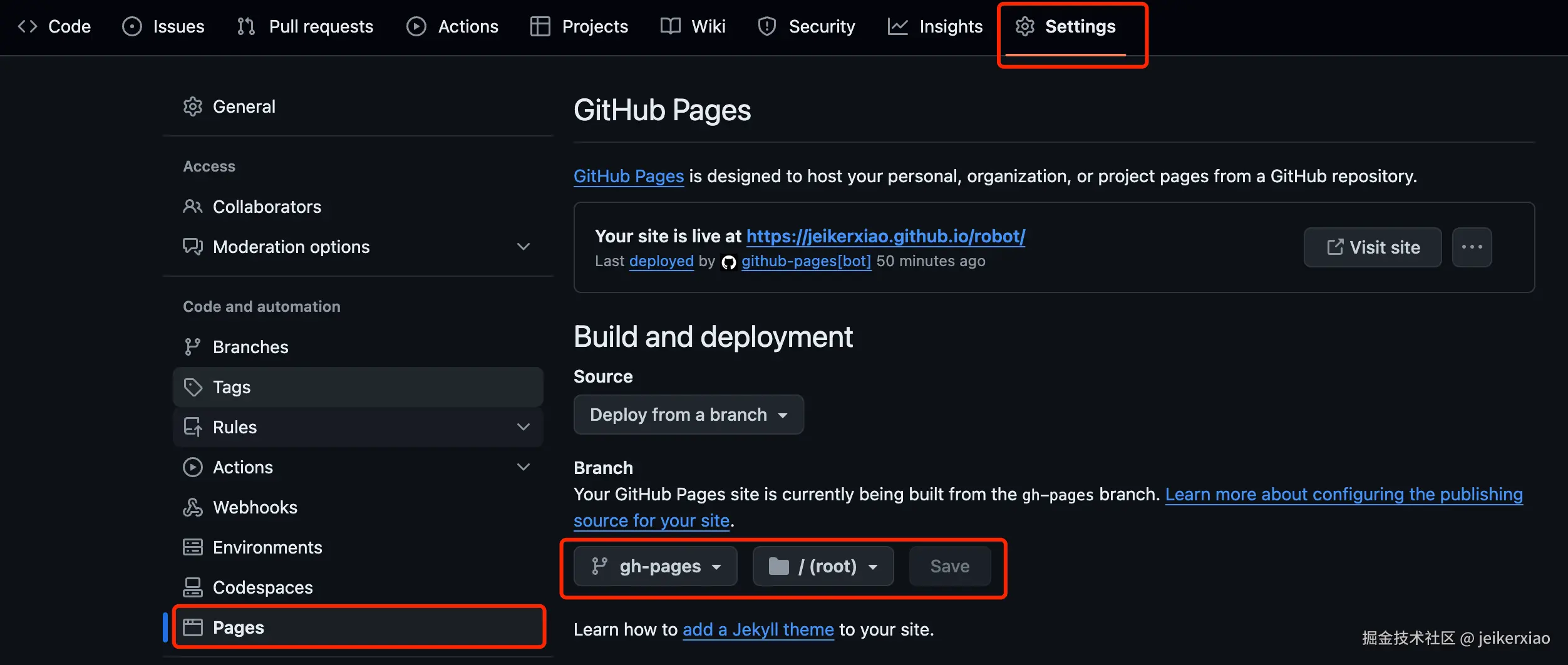This screenshot has height=665, width=1568.
Task: Follow the add a Jekyll theme link
Action: pyautogui.click(x=758, y=629)
